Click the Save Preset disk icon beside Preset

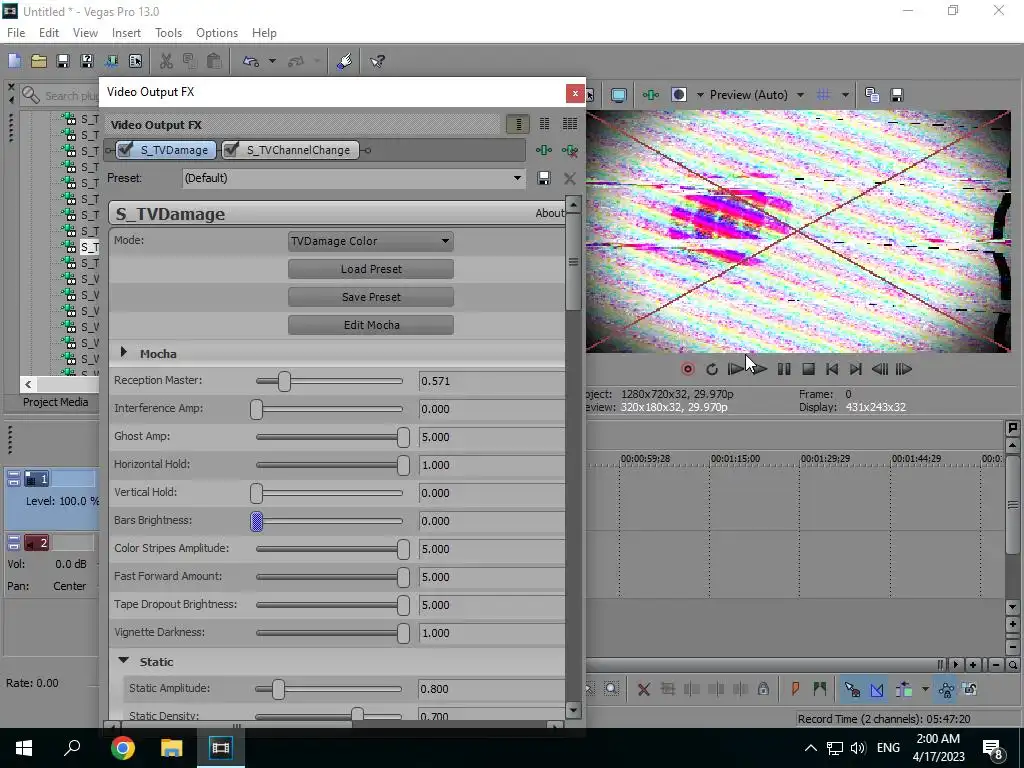point(543,178)
